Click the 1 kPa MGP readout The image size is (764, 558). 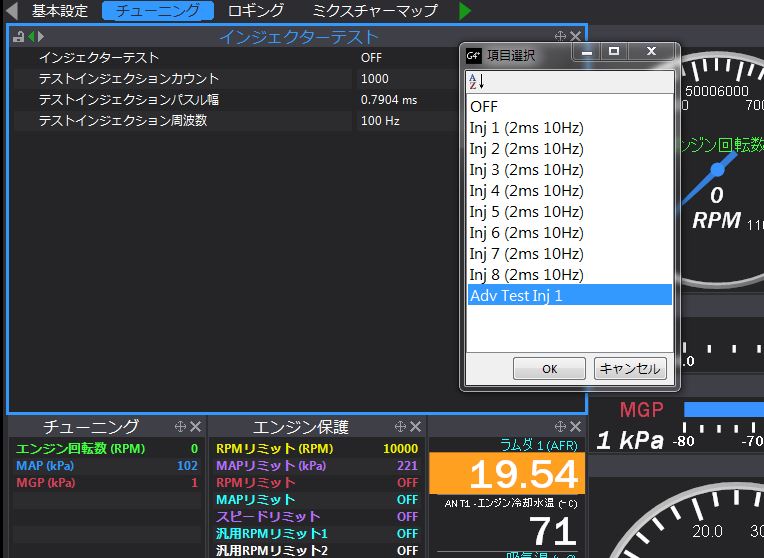point(630,440)
